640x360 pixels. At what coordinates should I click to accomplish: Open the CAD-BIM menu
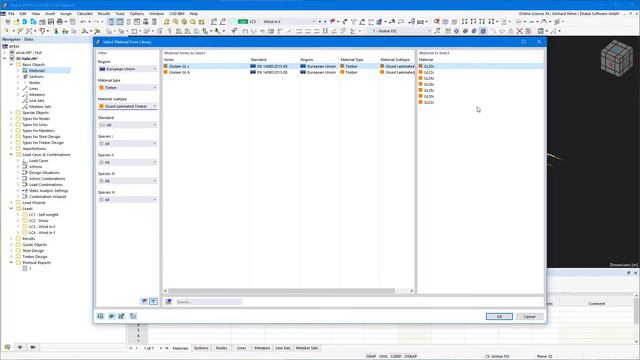pos(177,13)
